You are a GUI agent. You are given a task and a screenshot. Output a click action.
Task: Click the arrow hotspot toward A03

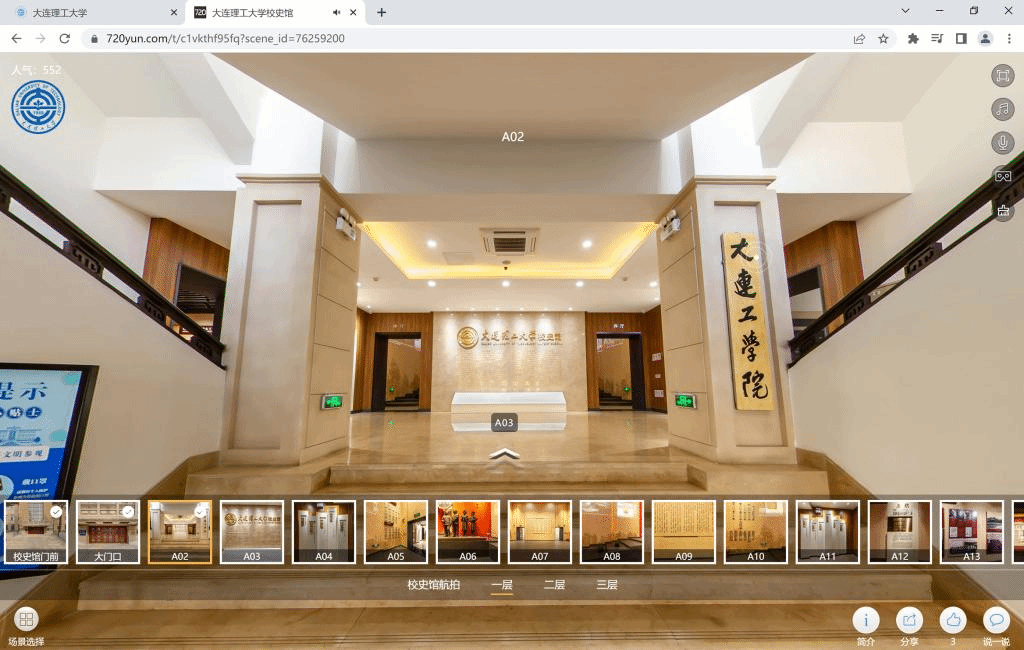(505, 455)
